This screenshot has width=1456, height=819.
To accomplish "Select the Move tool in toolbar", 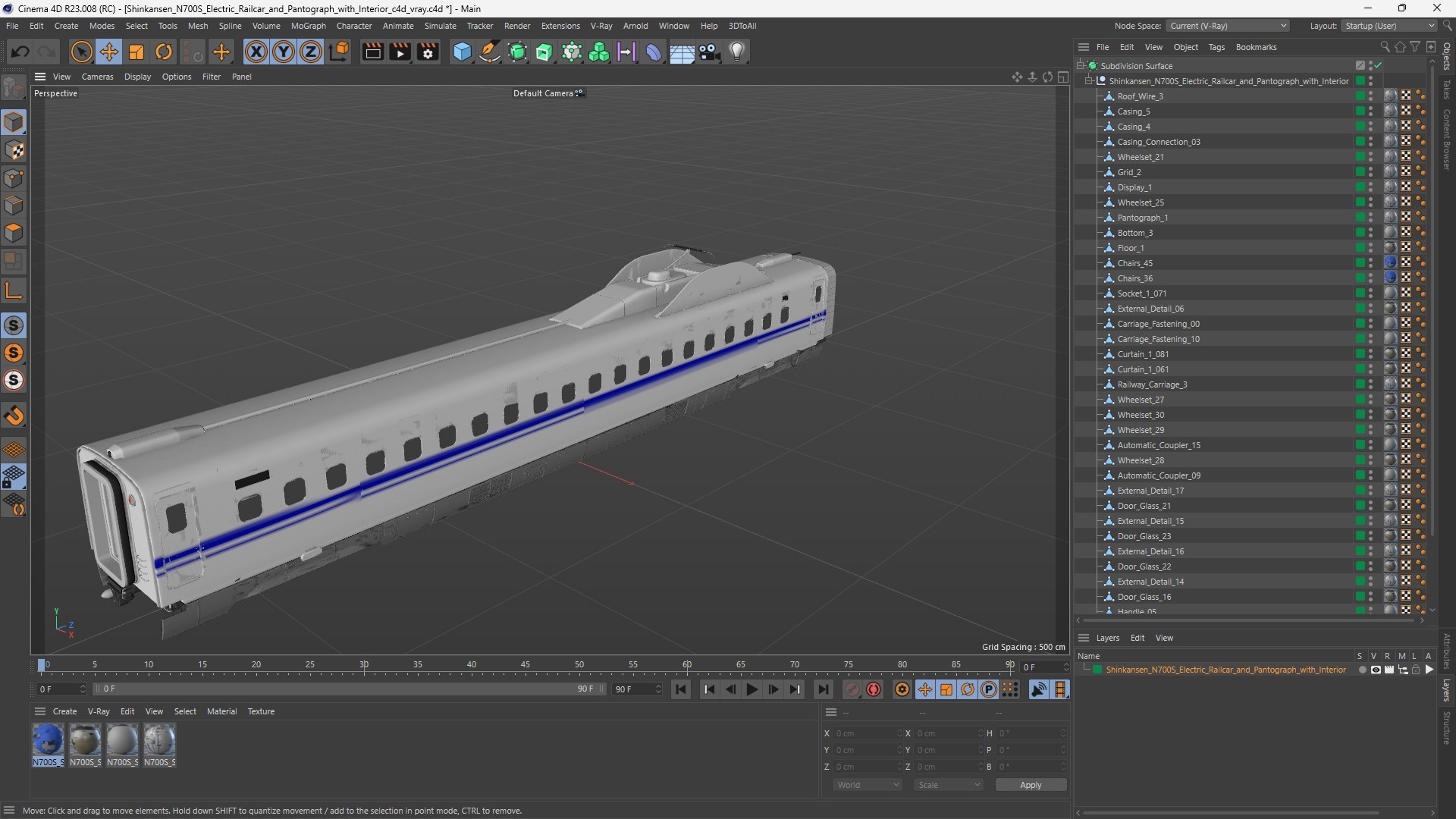I will point(109,52).
